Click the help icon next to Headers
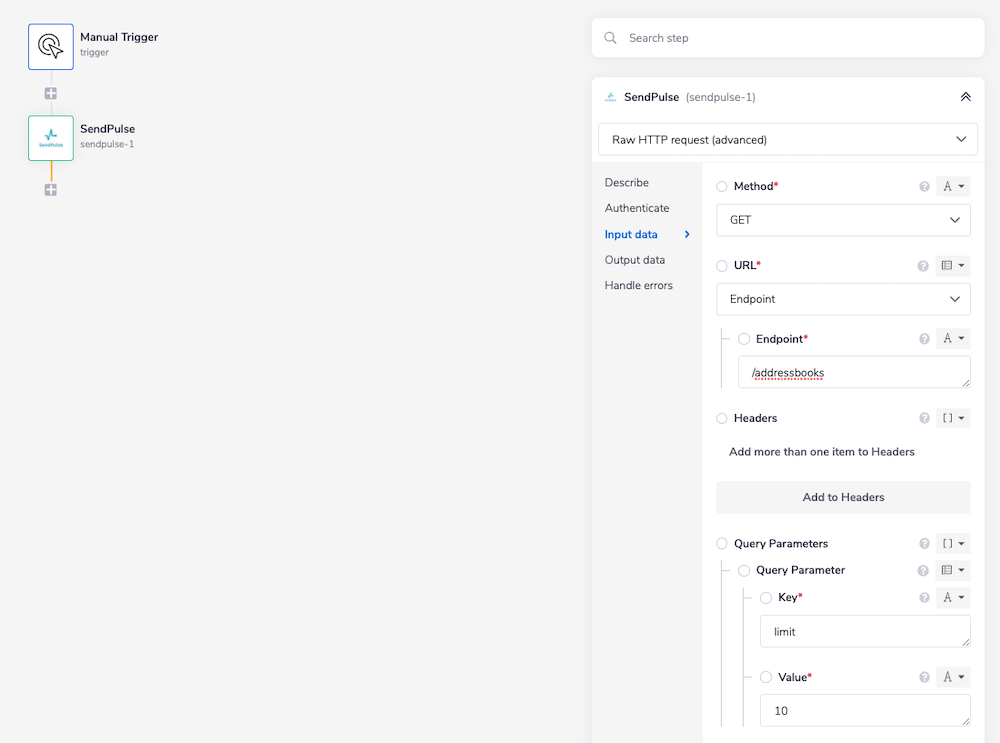The height and width of the screenshot is (743, 1000). (x=924, y=418)
